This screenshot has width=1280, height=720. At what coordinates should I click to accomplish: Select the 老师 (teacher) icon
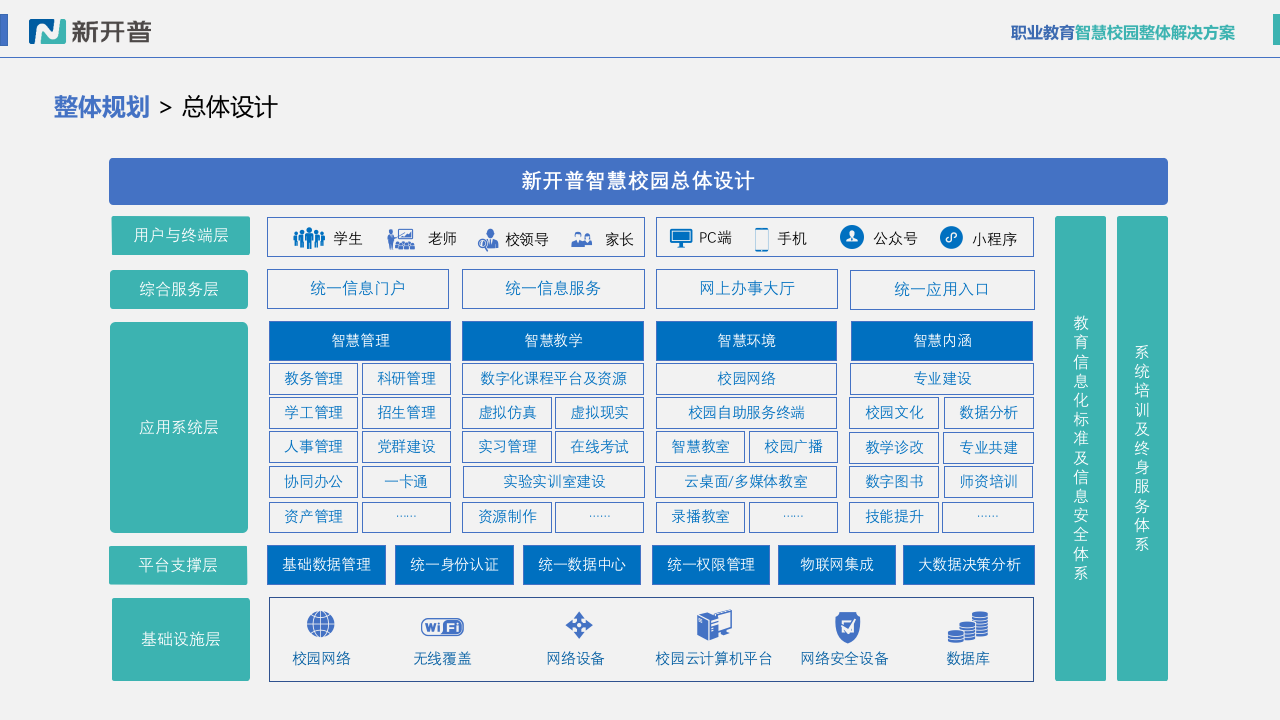pos(404,237)
